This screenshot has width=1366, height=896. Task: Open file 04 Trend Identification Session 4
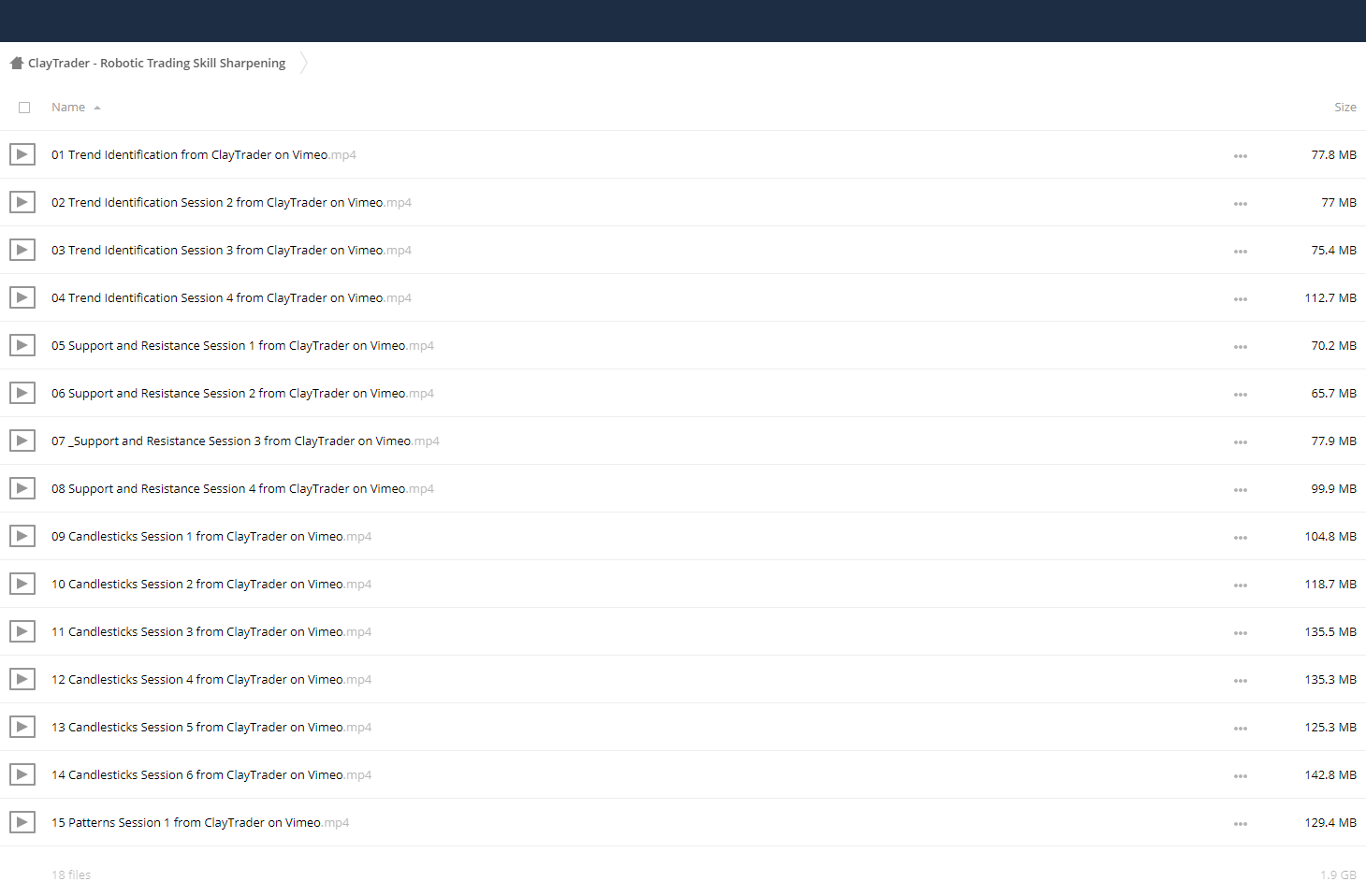coord(231,298)
